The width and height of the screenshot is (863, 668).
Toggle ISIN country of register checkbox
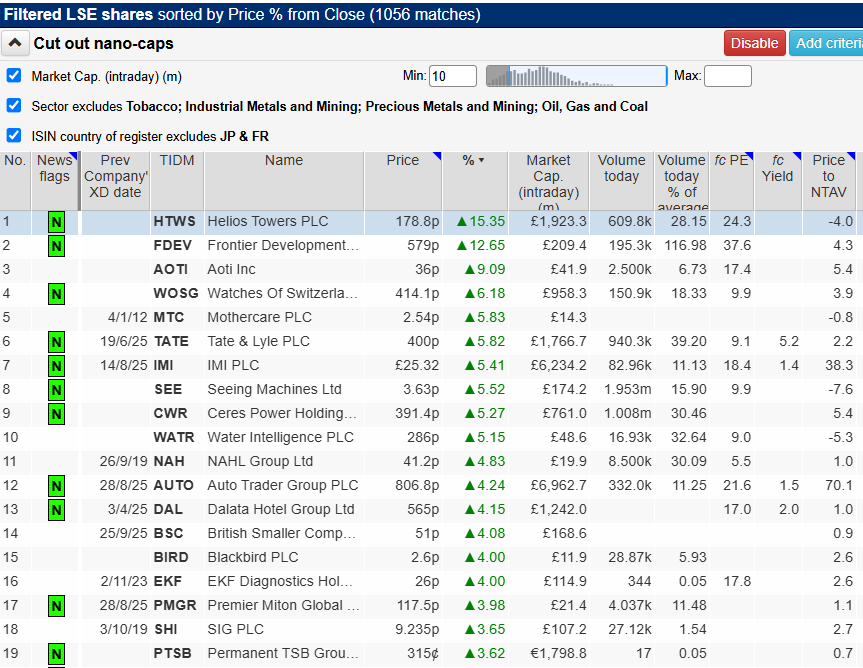click(14, 135)
